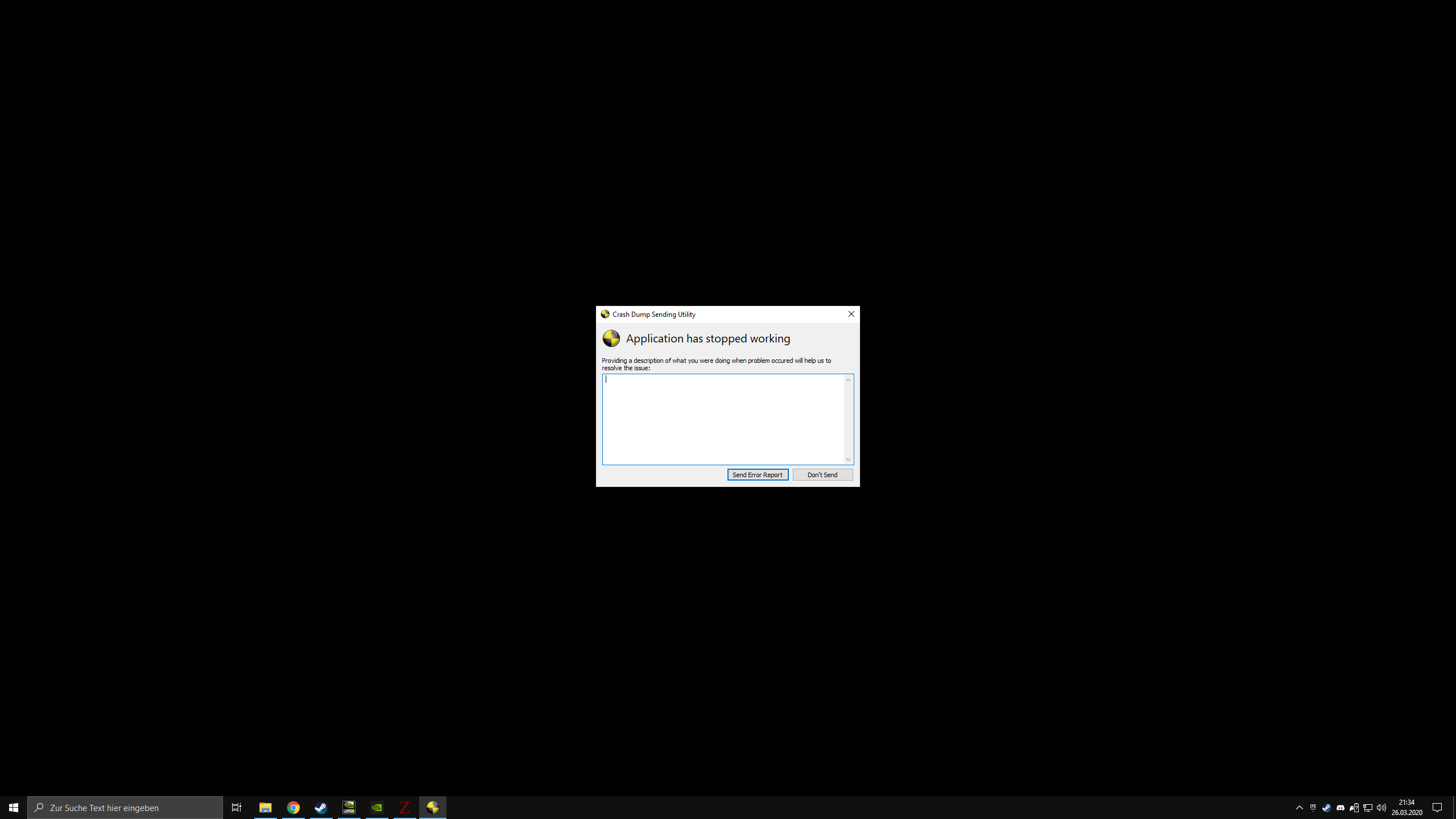Open NVIDIA GeForce Experience taskbar icon
Viewport: 1456px width, 819px height.
[377, 808]
